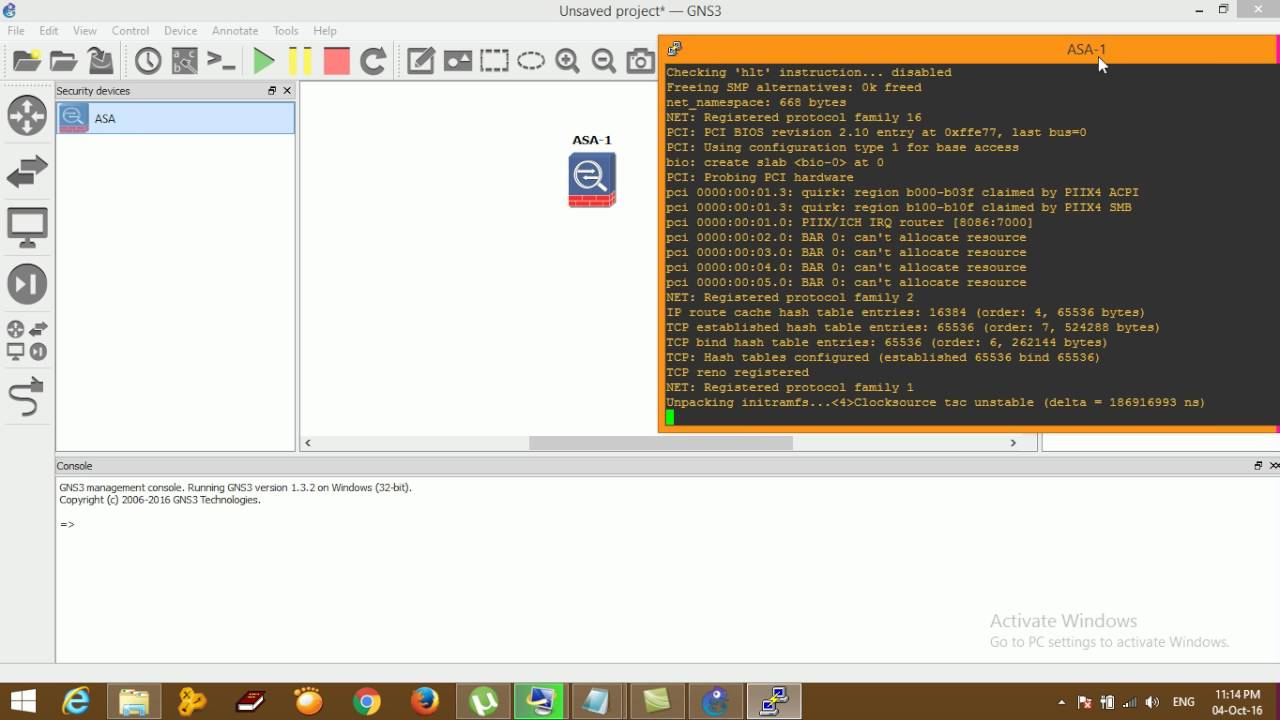
Task: Click canvas scrollbar left arrow
Action: [x=307, y=443]
